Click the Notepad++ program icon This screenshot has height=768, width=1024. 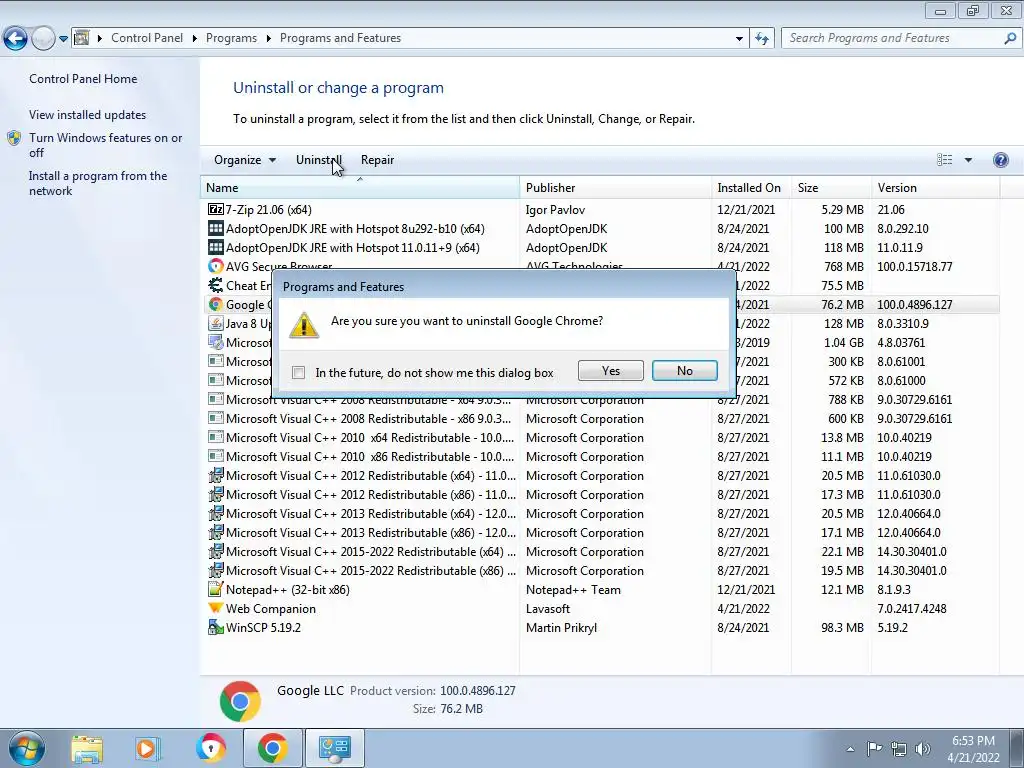[x=216, y=589]
